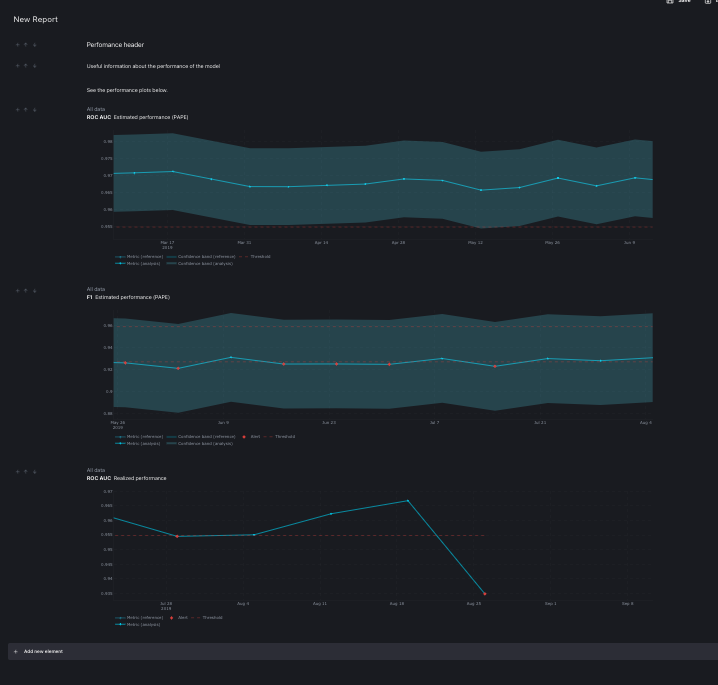Viewport: 718px width, 685px height.
Task: Click the Save icon at top right
Action: pos(670,1)
